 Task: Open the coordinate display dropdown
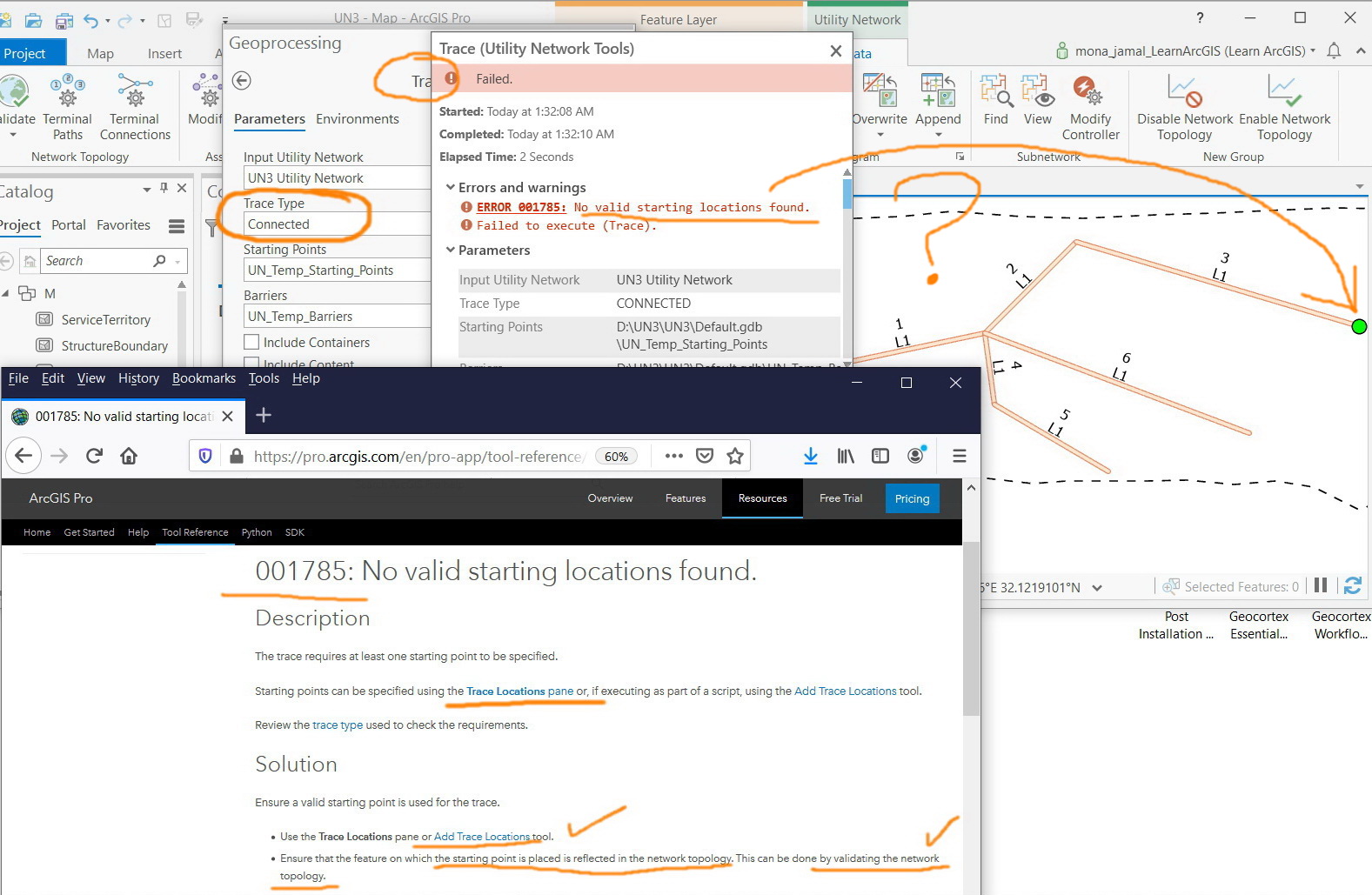1097,588
